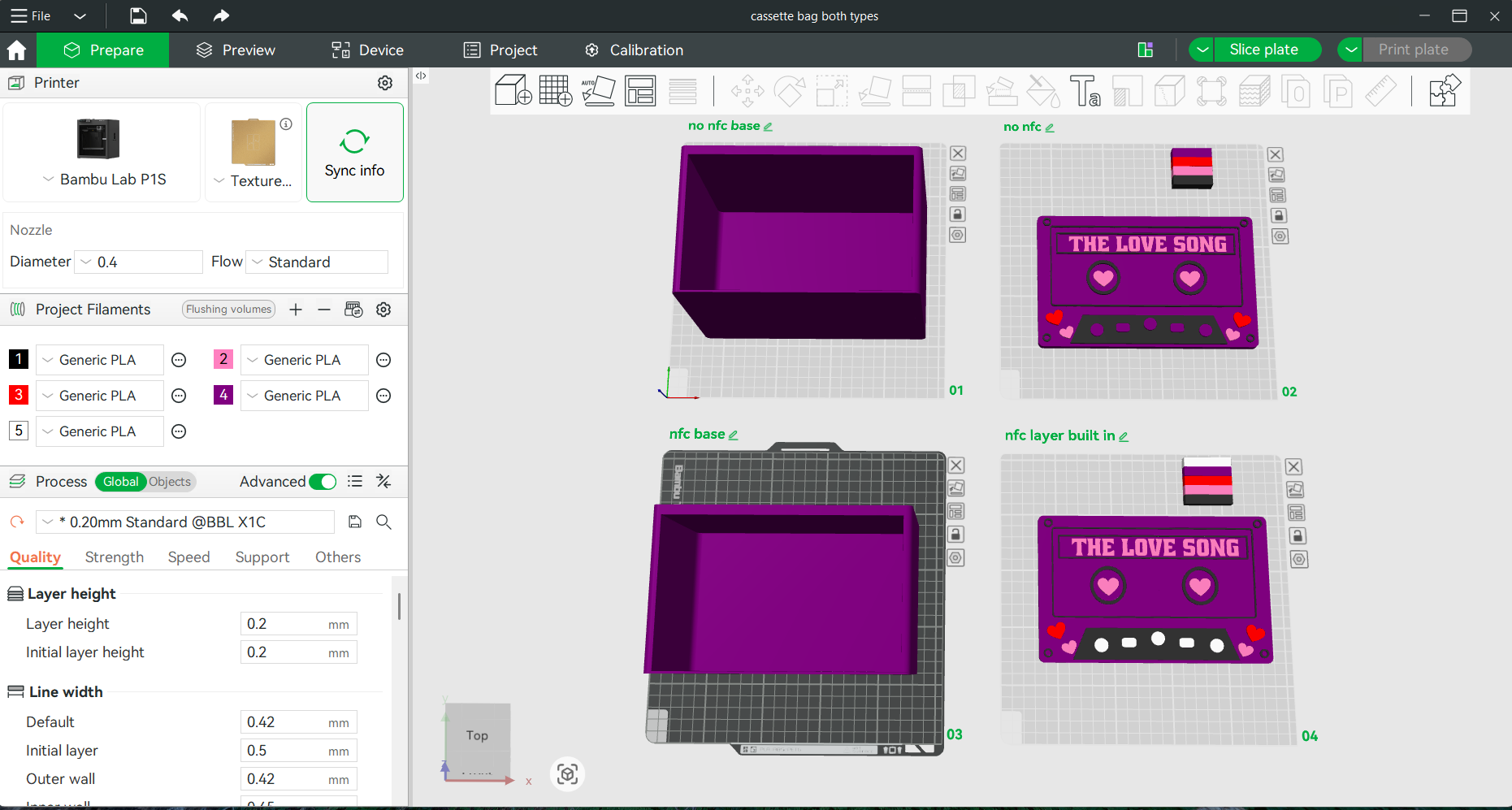This screenshot has width=1512, height=810.
Task: Open the printer model dropdown Bambu Lab P1S
Action: 103,180
